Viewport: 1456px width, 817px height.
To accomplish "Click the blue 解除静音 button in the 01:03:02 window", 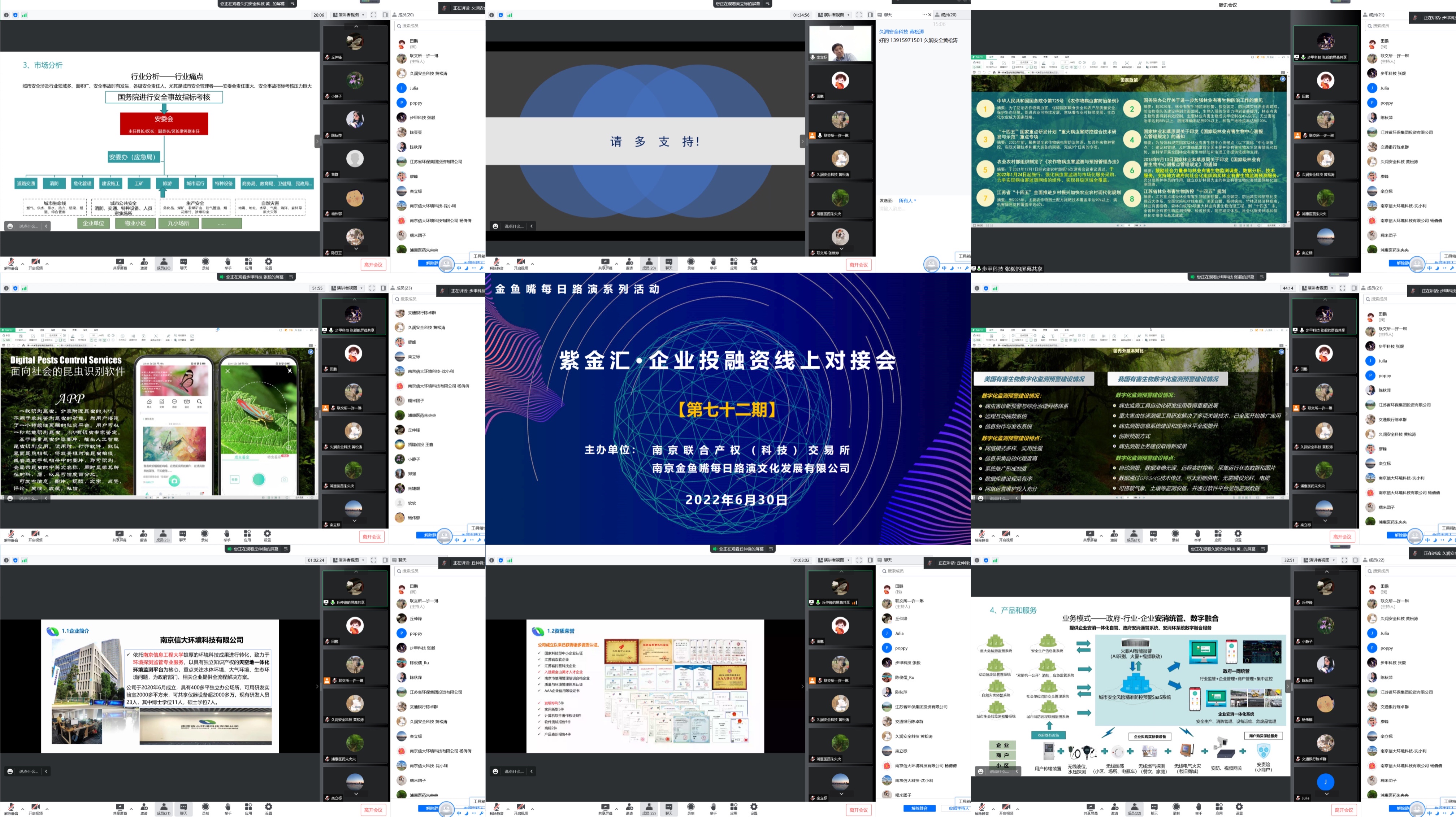I will click(920, 809).
